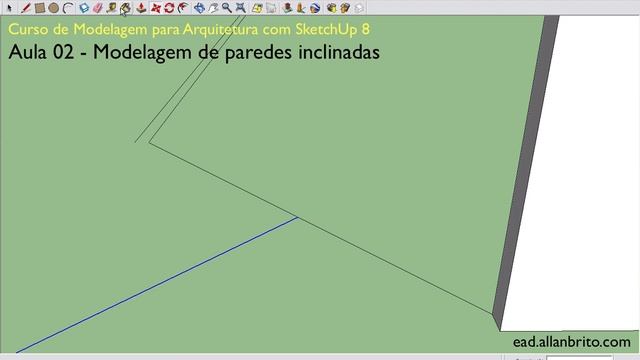This screenshot has width=640, height=360.
Task: Pick the Tape Measure tool
Action: 111,8
